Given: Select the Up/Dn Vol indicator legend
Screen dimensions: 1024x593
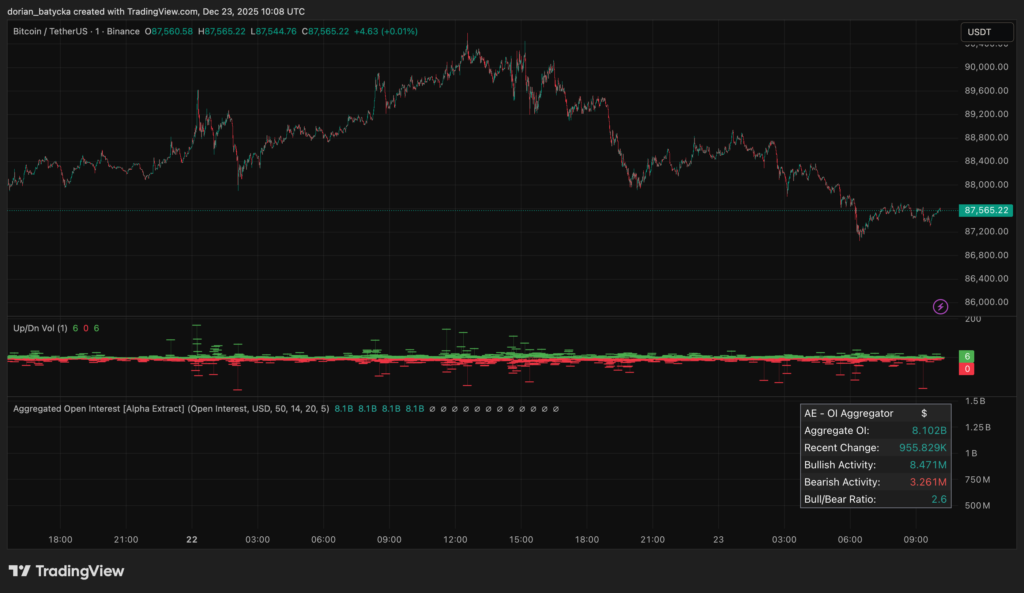Looking at the screenshot, I should coord(38,328).
